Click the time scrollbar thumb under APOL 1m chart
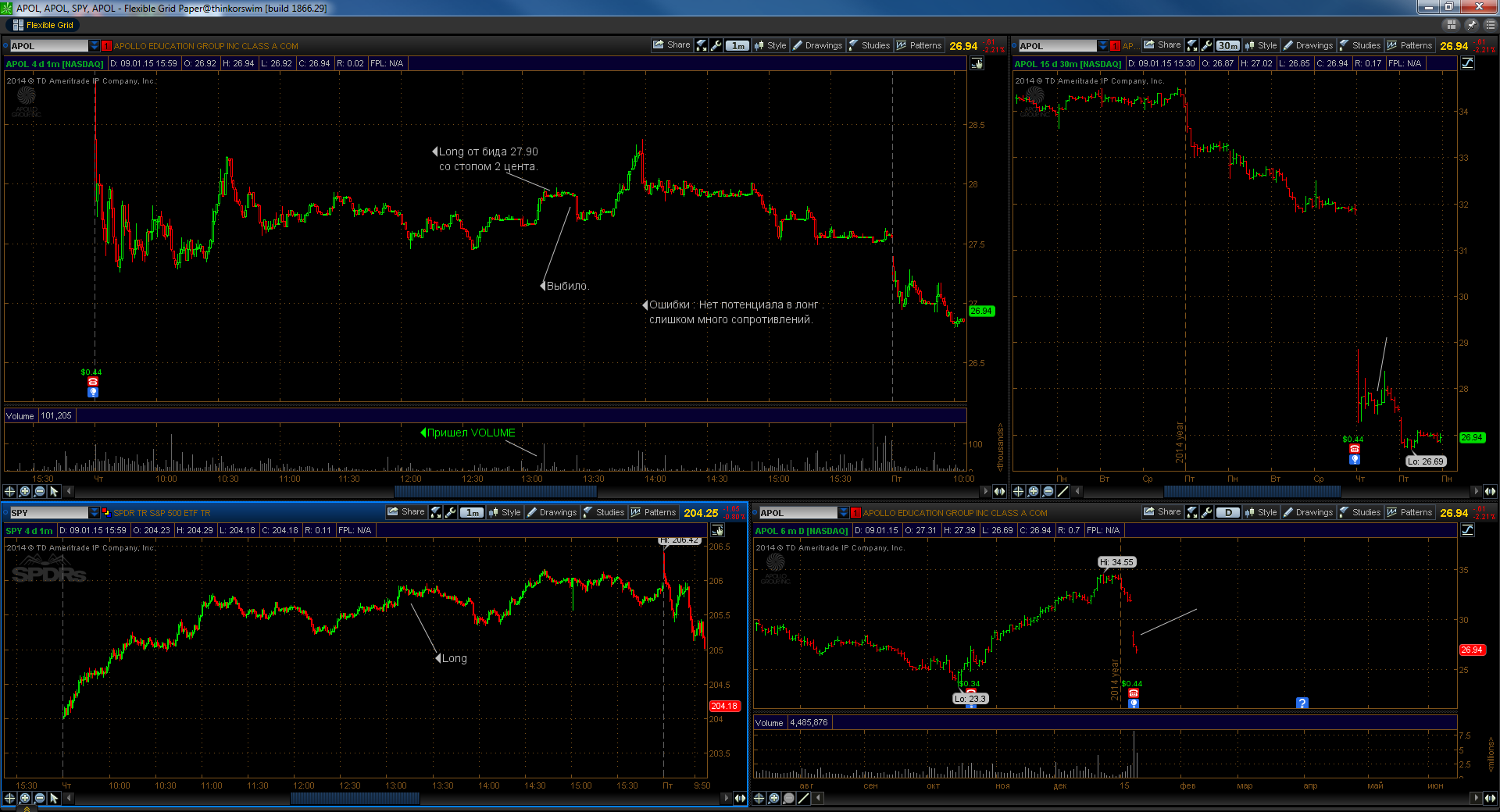This screenshot has width=1500, height=812. coord(495,491)
